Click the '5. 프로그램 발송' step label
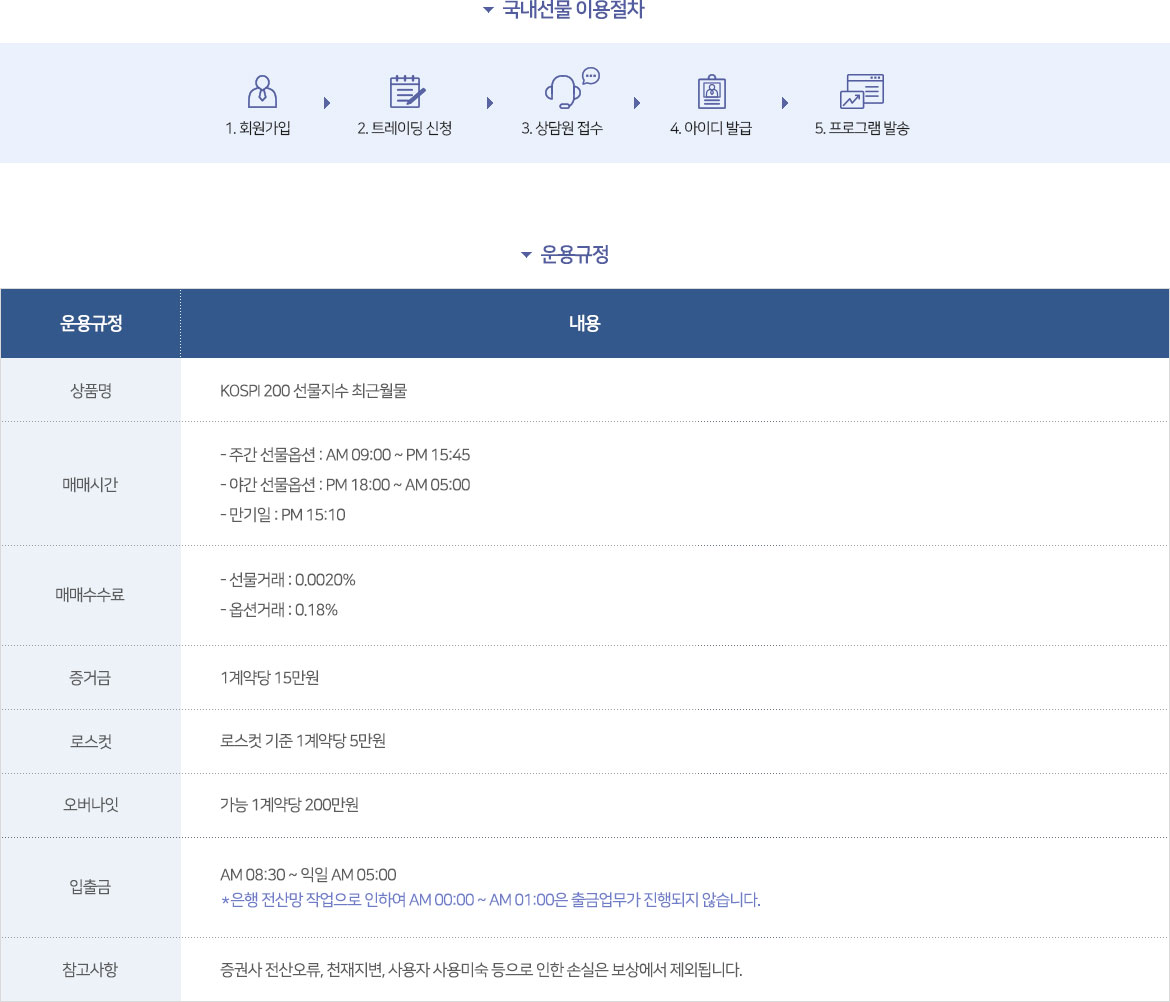The width and height of the screenshot is (1170, 1002). pos(861,129)
